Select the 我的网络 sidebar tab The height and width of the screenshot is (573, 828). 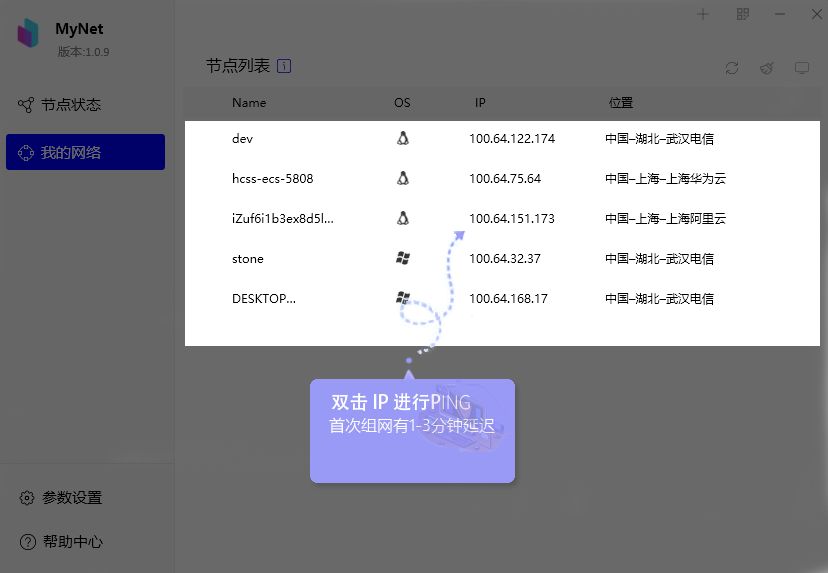click(85, 153)
